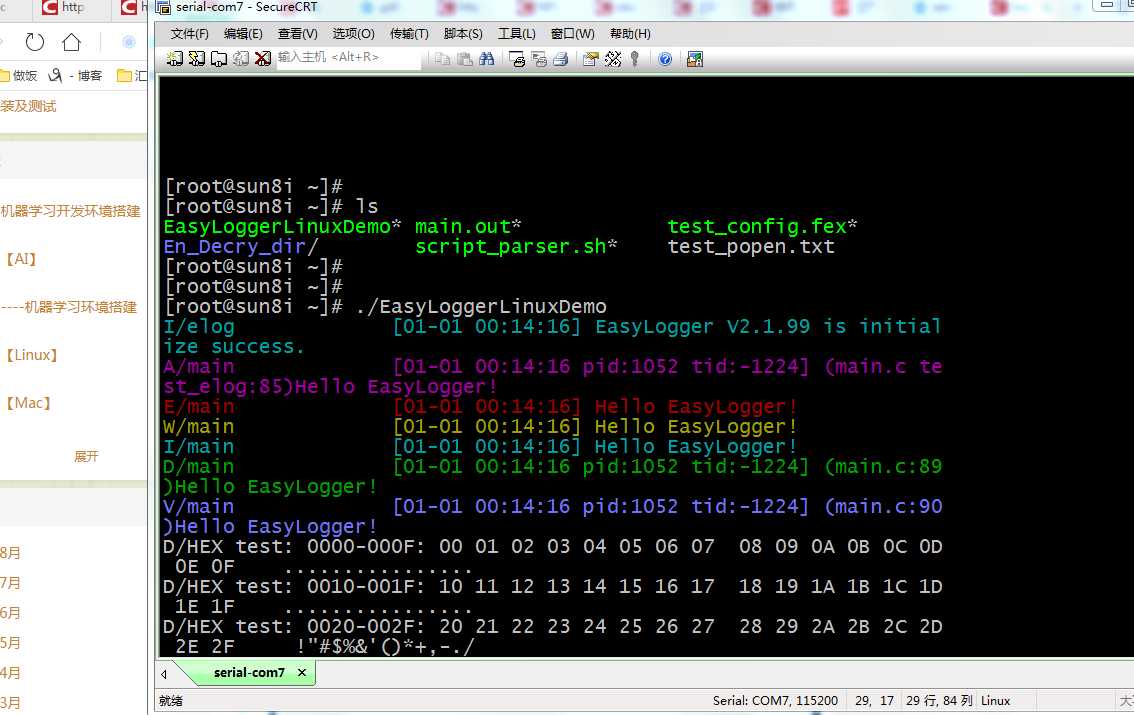1134x715 pixels.
Task: Select the serial-com7 session tab
Action: [249, 672]
